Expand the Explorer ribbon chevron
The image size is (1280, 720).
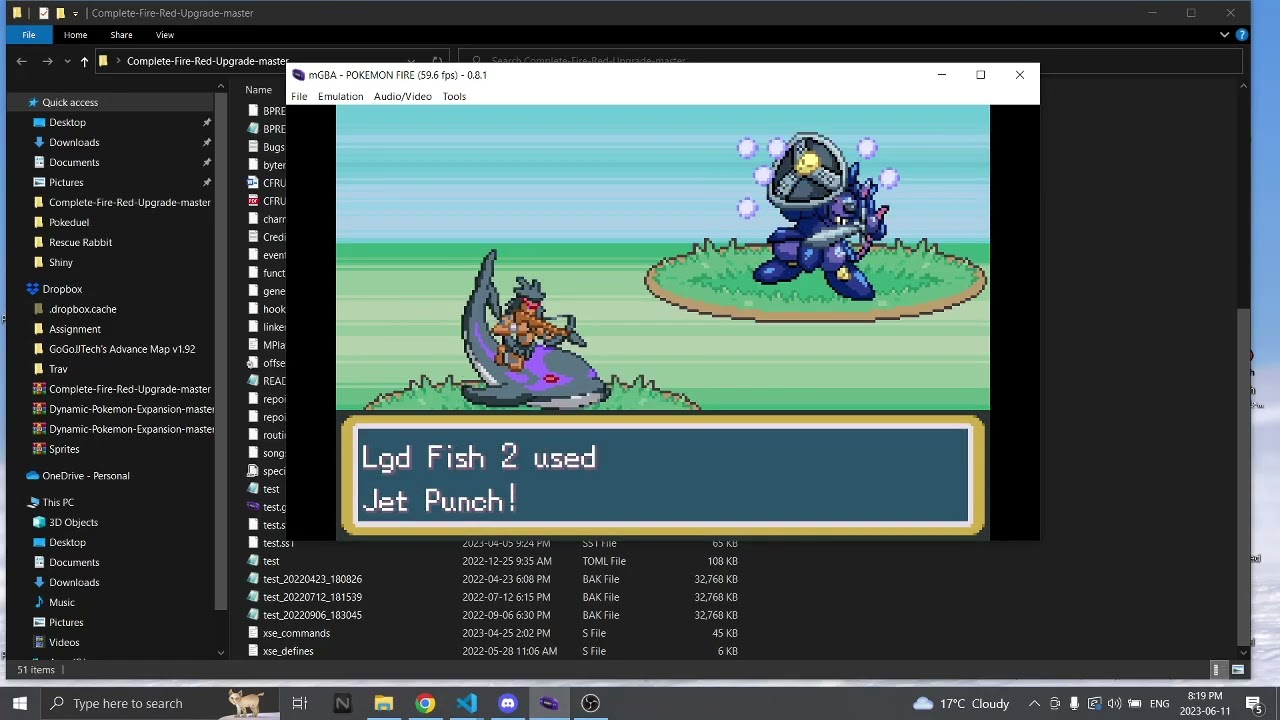point(1224,35)
